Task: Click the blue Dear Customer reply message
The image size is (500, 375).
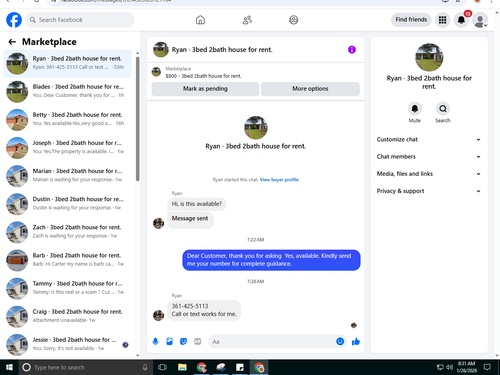Action: click(x=271, y=260)
